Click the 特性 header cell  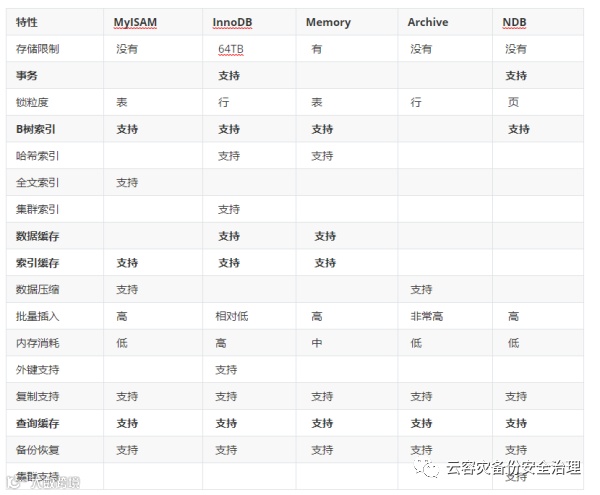click(x=26, y=23)
